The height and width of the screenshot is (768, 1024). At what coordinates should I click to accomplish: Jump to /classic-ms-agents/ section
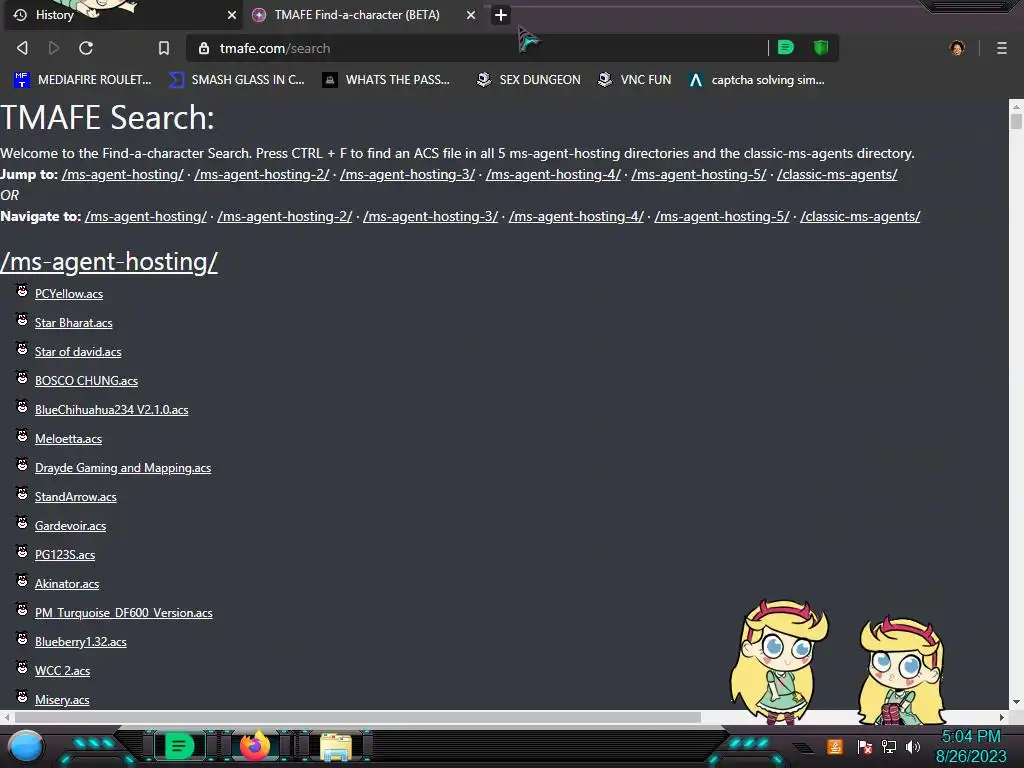point(837,174)
